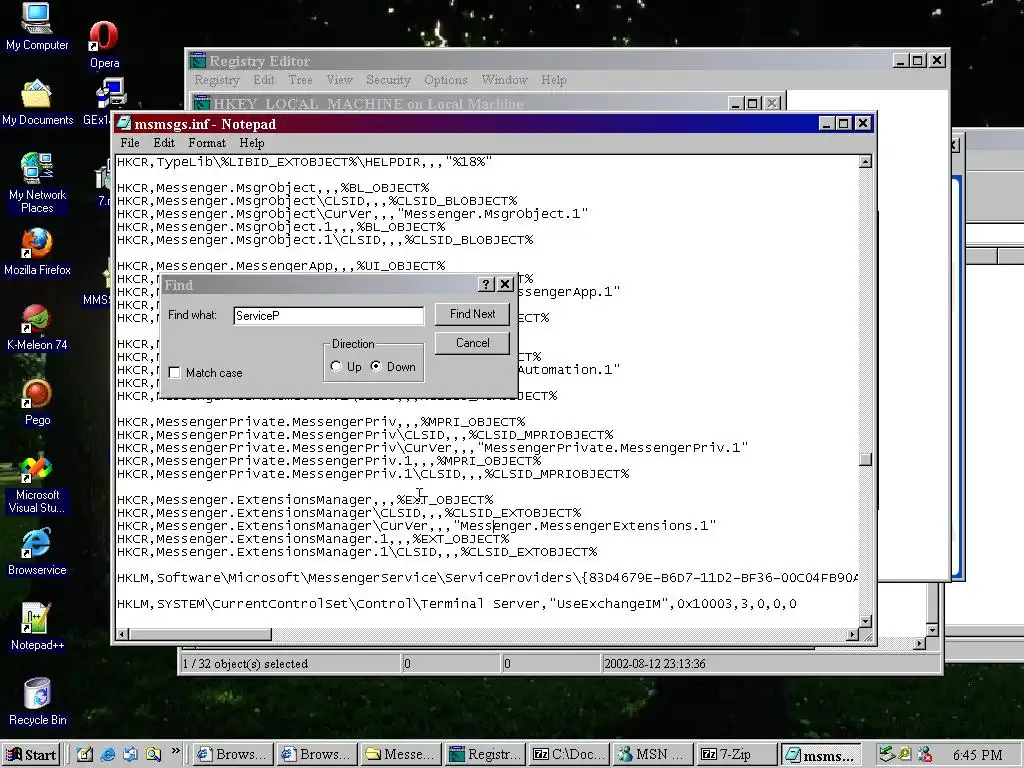Viewport: 1024px width, 768px height.
Task: Open the Browservice desktop shortcut
Action: [x=37, y=552]
